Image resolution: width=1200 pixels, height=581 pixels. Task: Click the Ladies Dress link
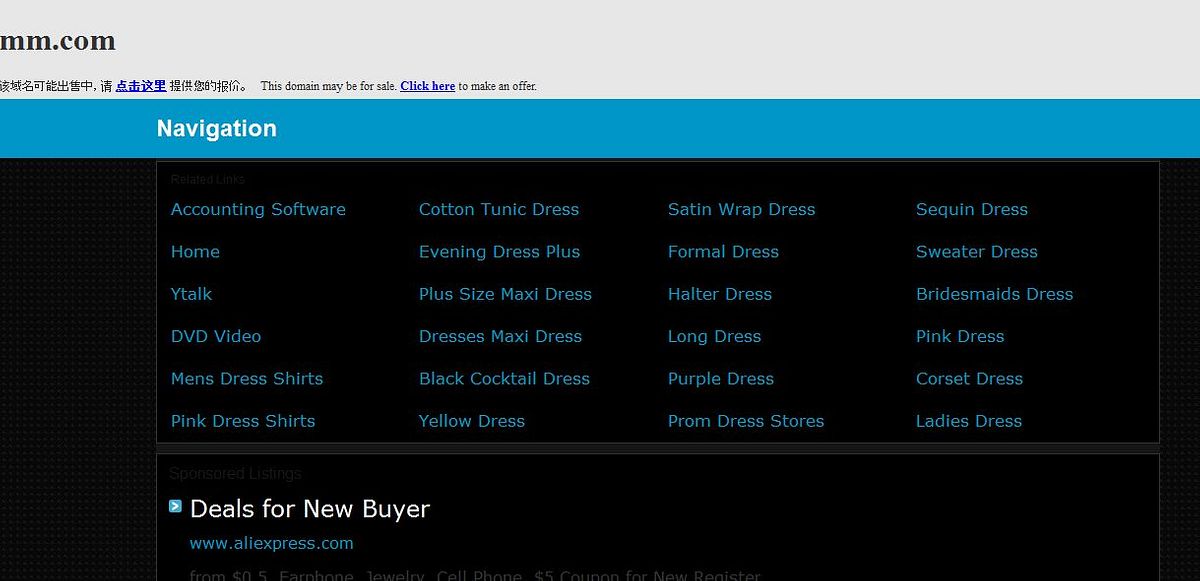[x=968, y=421]
